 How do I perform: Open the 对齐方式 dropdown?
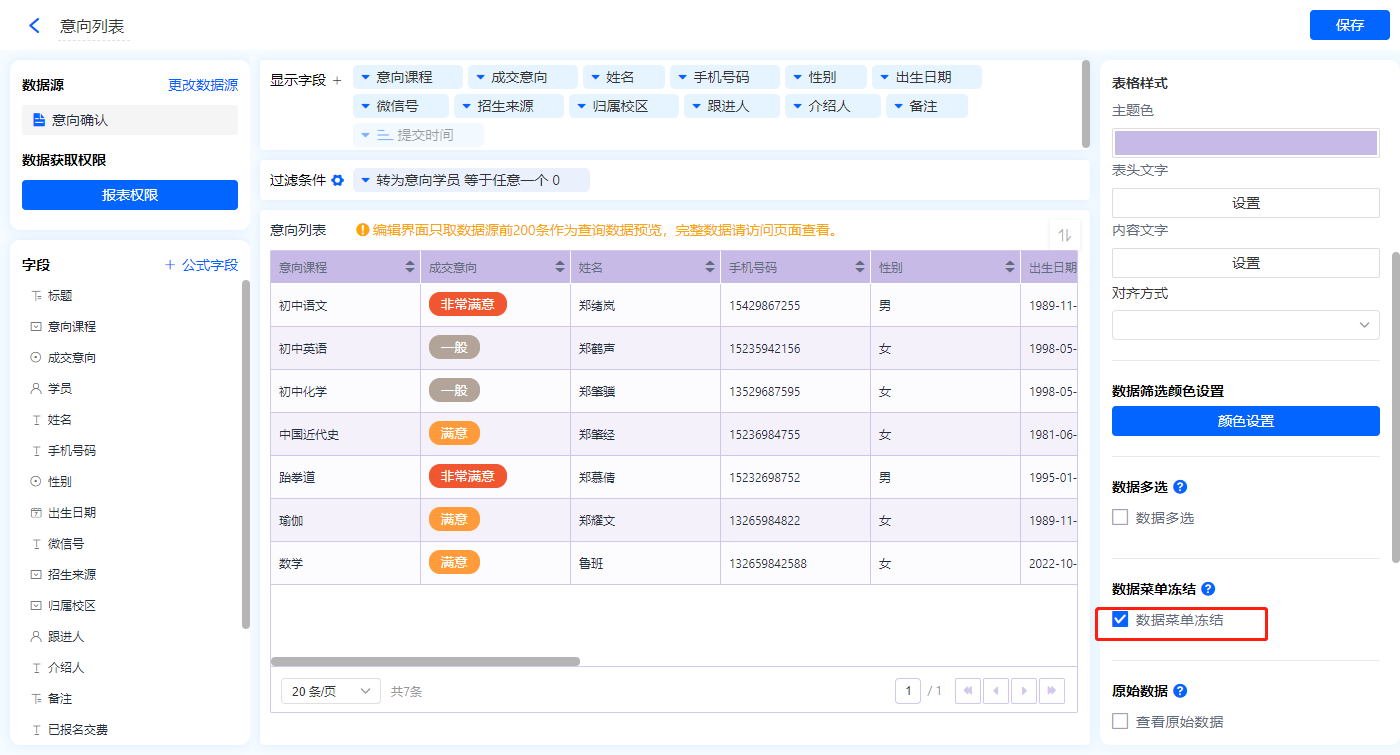[x=1245, y=325]
